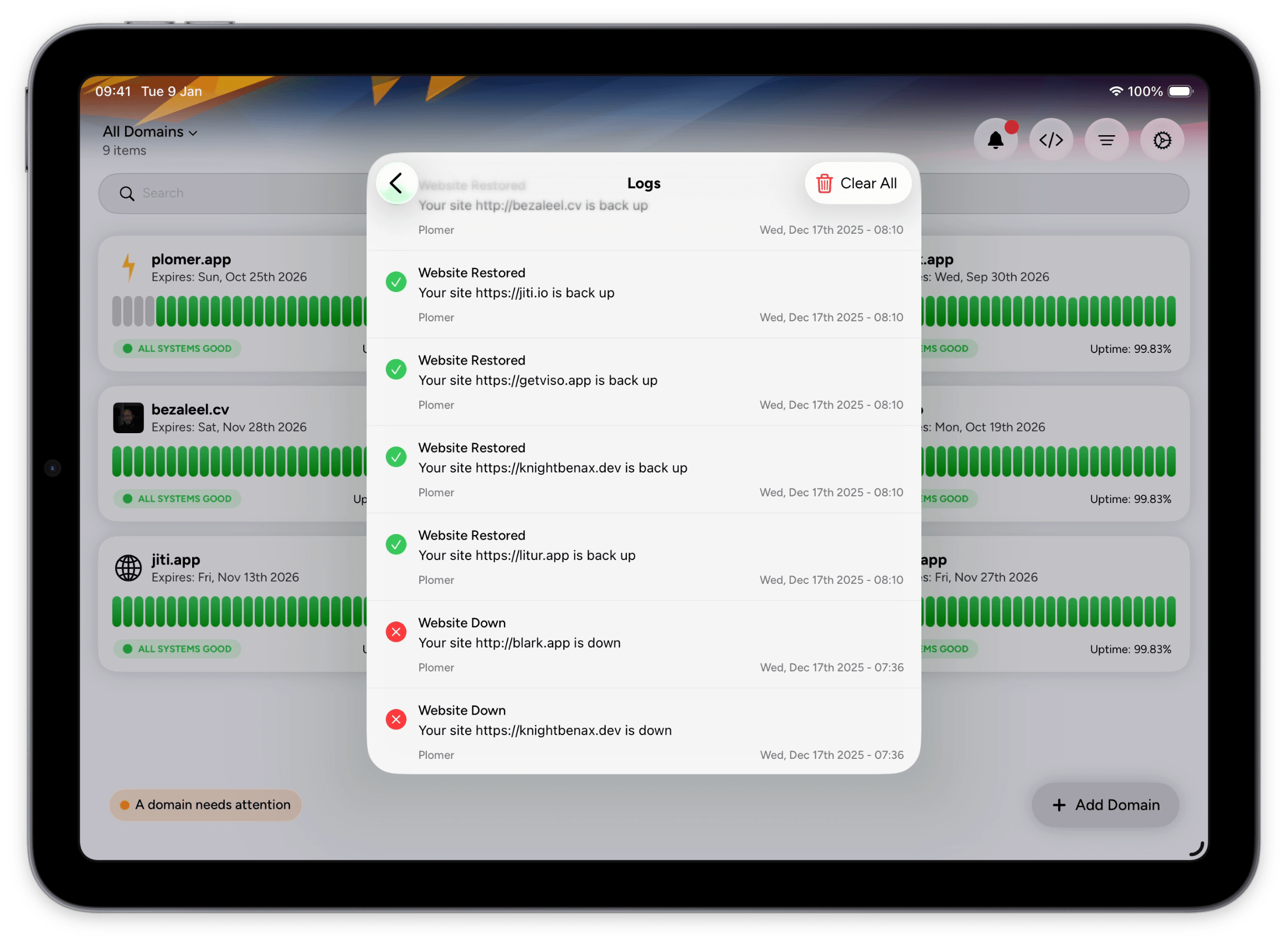Viewport: 1288px width, 945px height.
Task: Click plomer.app lightning bolt icon
Action: pyautogui.click(x=128, y=267)
